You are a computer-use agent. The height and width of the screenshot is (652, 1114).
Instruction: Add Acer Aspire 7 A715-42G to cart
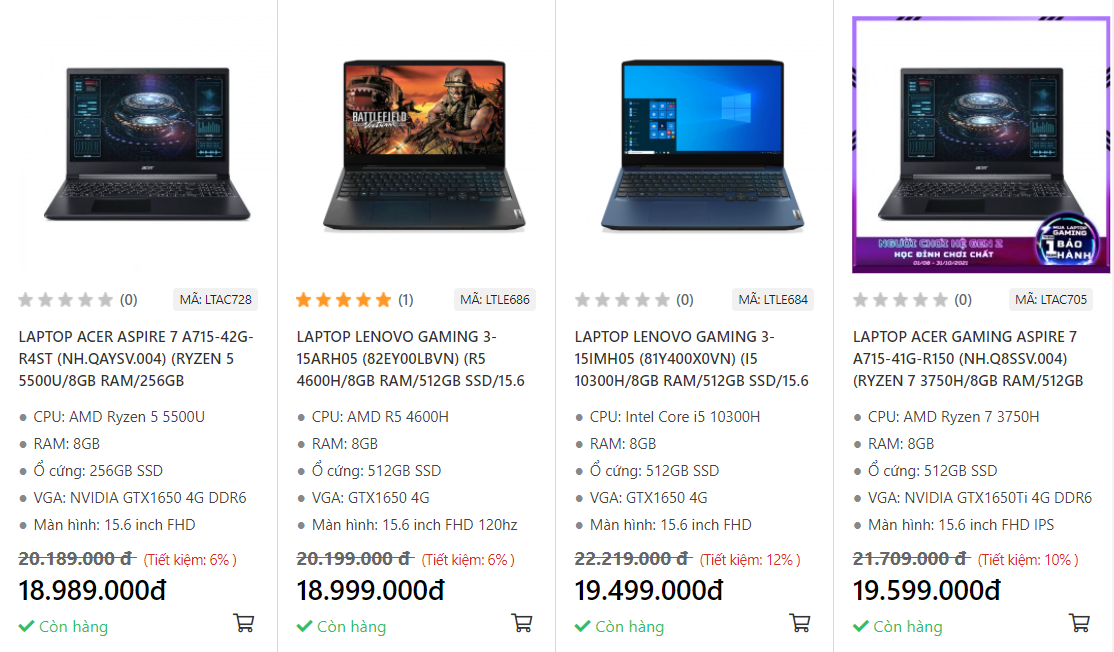point(243,623)
